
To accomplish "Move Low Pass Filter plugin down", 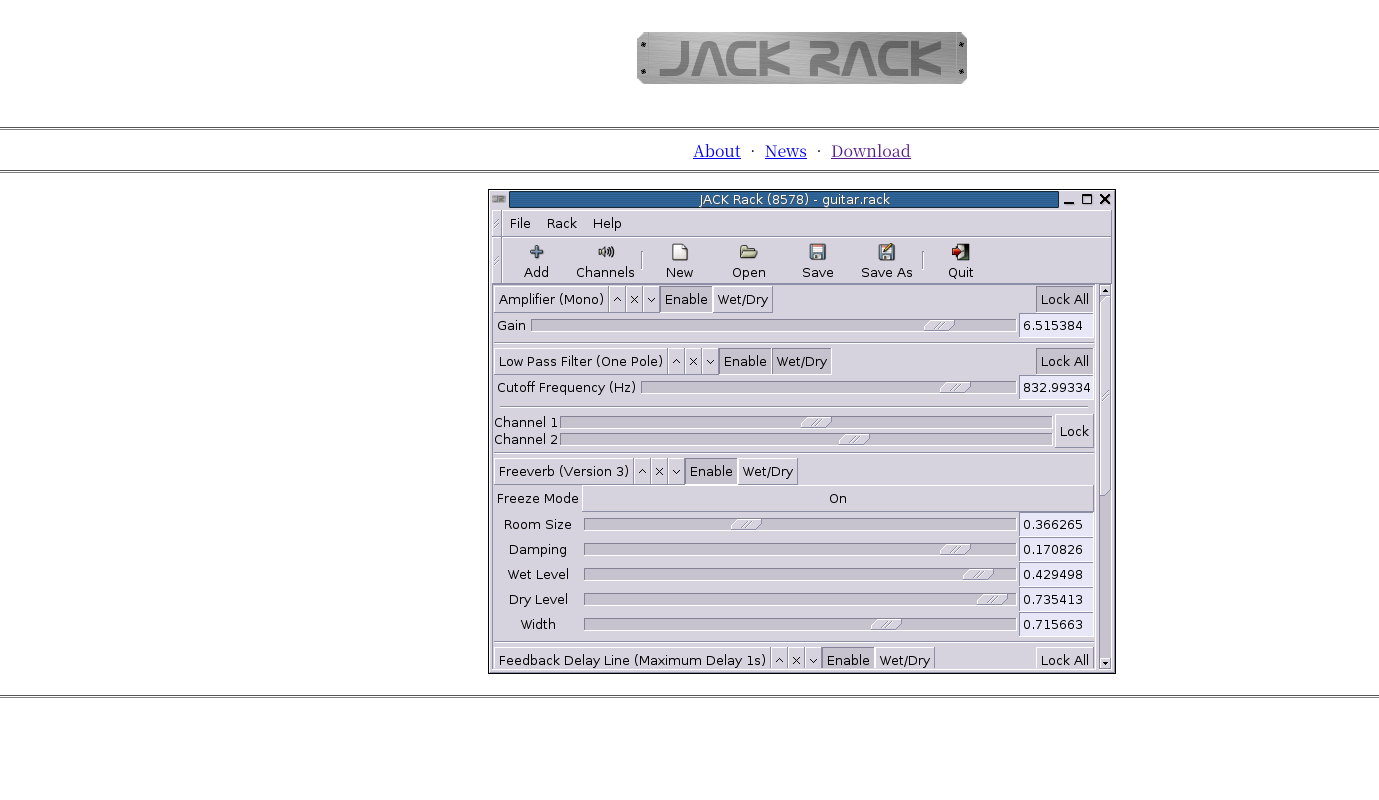I will (710, 361).
